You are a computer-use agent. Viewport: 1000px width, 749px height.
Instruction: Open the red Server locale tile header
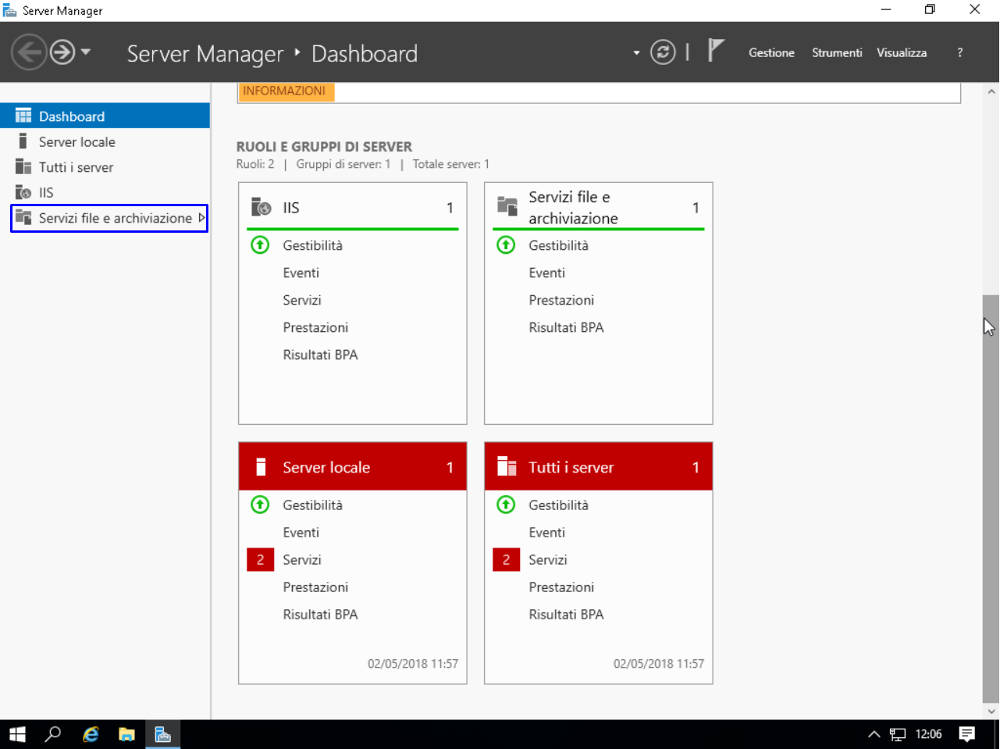point(353,466)
